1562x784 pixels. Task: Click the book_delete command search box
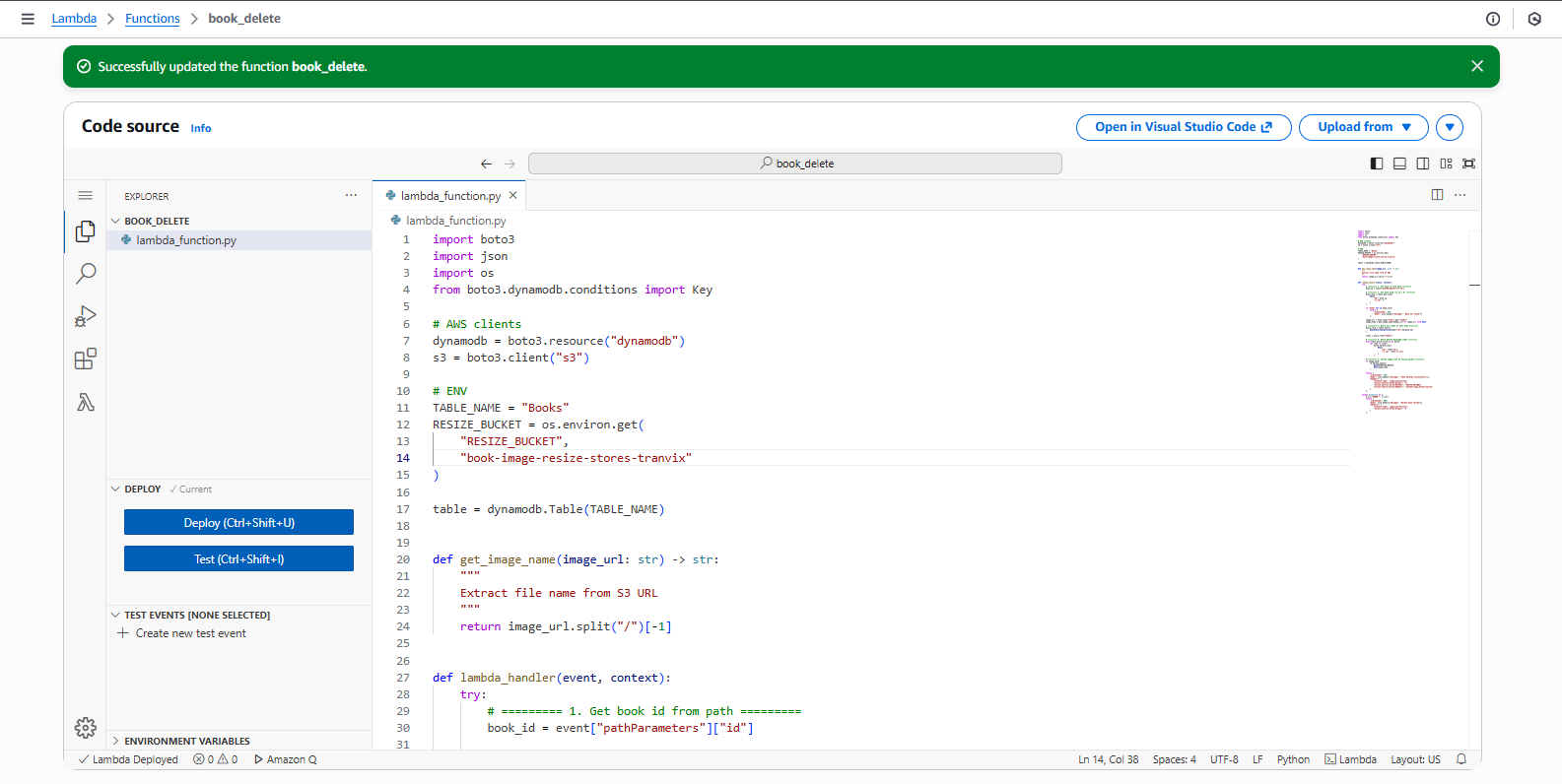(795, 163)
